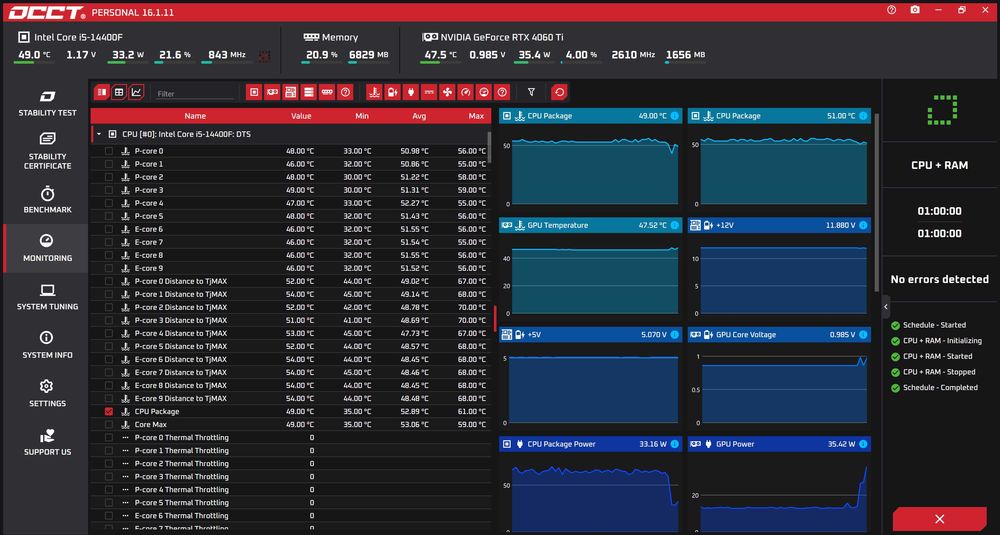Click the sensor table vertical scrollbar

(x=490, y=147)
